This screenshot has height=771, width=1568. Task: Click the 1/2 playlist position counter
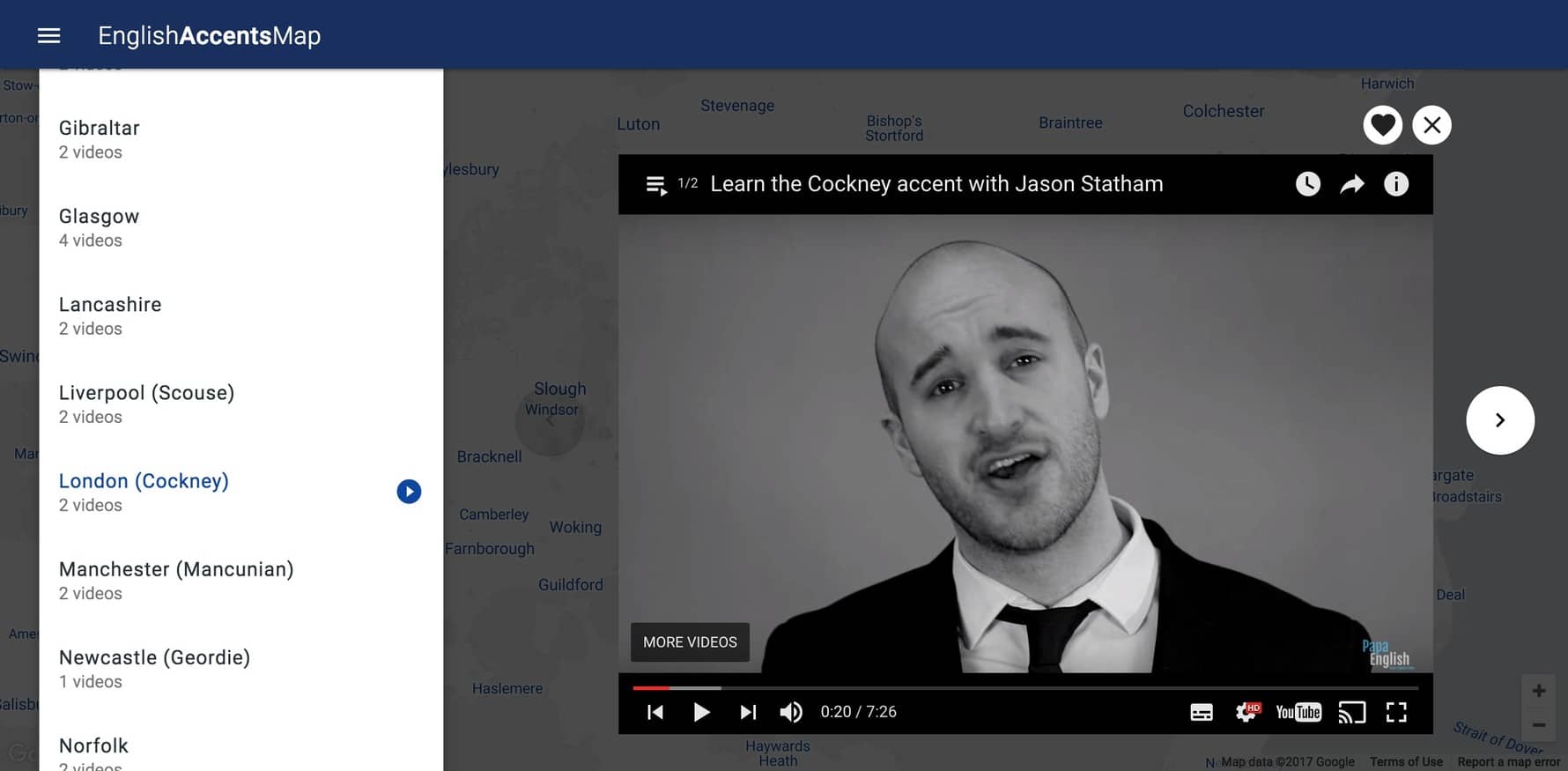pyautogui.click(x=688, y=183)
